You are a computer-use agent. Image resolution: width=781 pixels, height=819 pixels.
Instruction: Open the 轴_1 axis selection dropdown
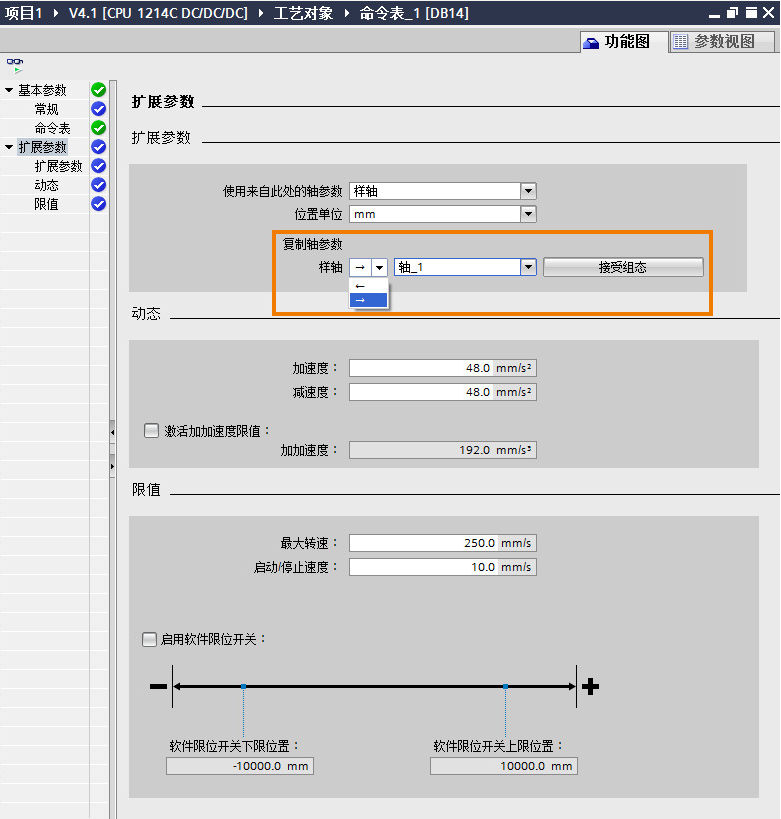[528, 267]
